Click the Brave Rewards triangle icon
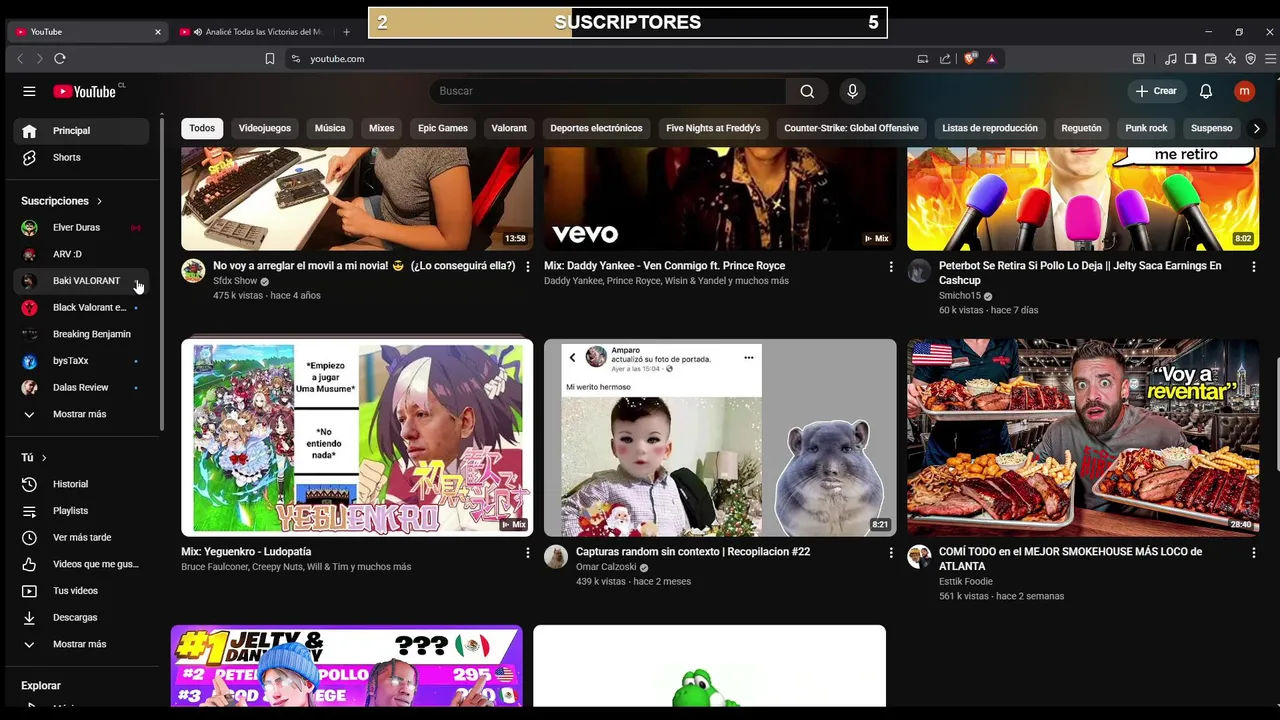 click(x=991, y=59)
